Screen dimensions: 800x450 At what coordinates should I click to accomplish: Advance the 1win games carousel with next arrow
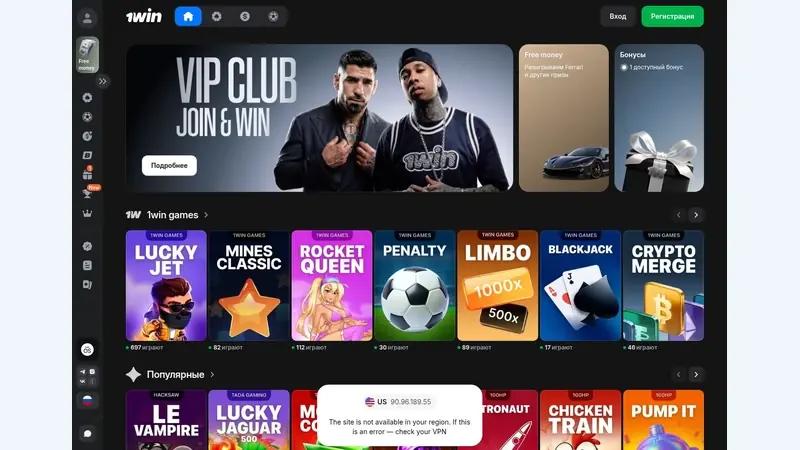point(696,215)
